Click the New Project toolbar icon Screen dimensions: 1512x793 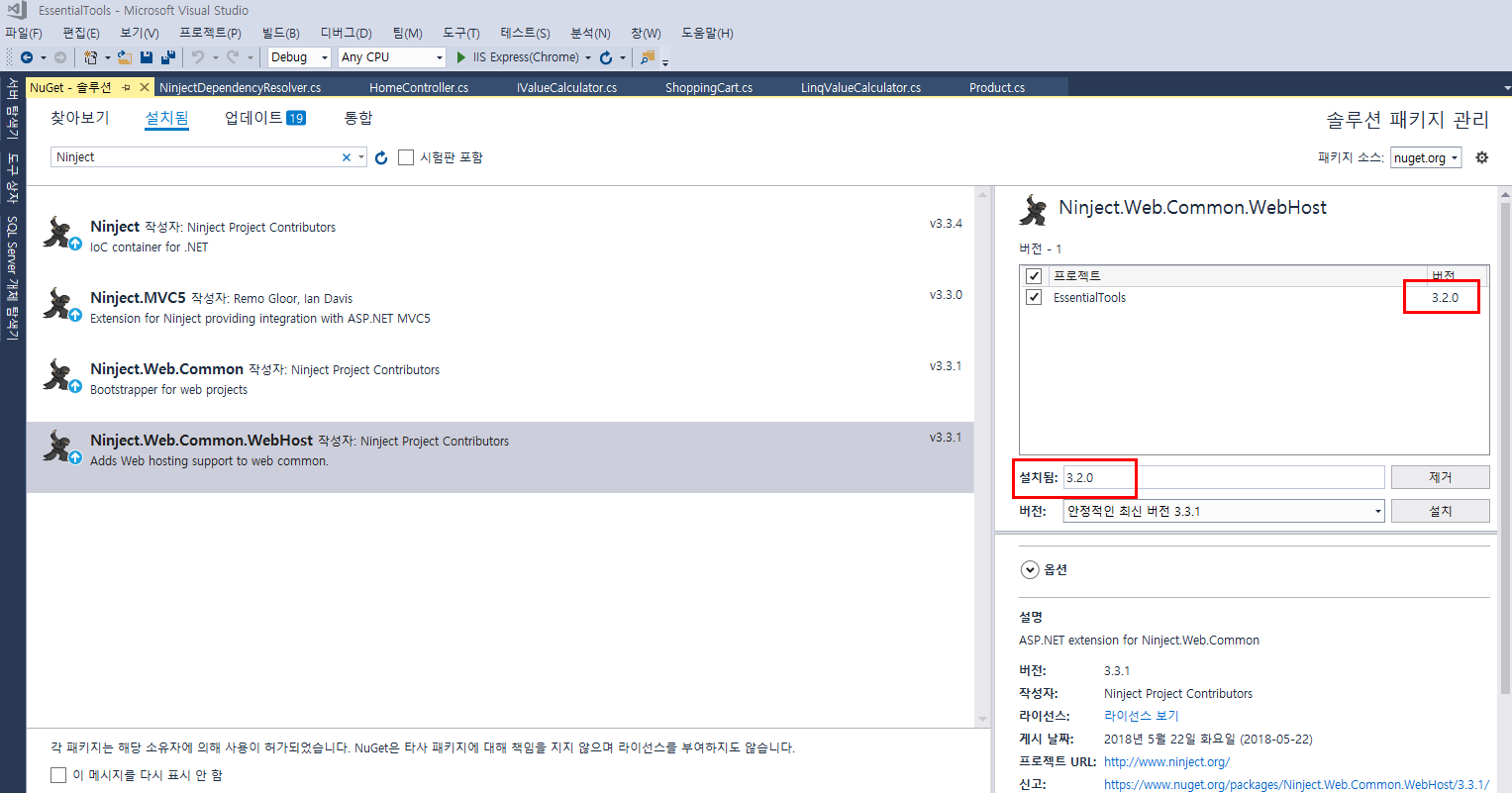(91, 57)
